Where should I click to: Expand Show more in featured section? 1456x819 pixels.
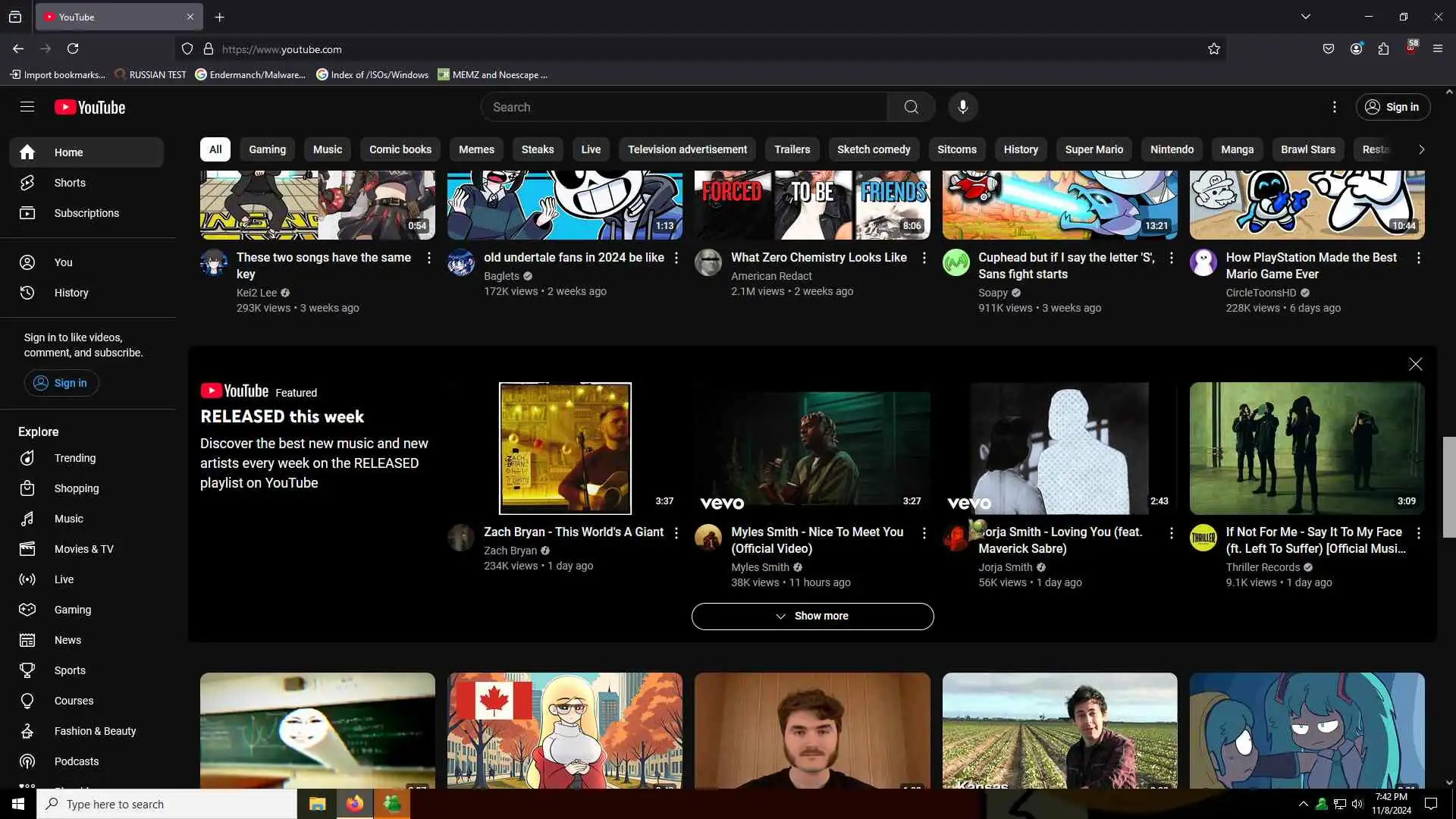tap(812, 617)
